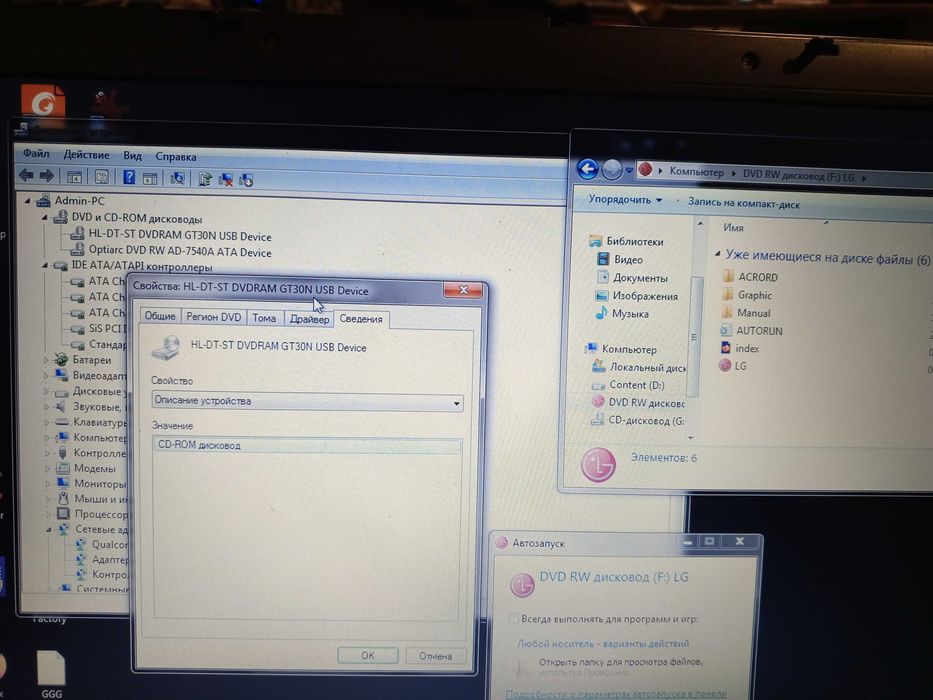Screen dimensions: 933x700
Task: Click Scan for hardware changes toolbar icon
Action: (177, 178)
